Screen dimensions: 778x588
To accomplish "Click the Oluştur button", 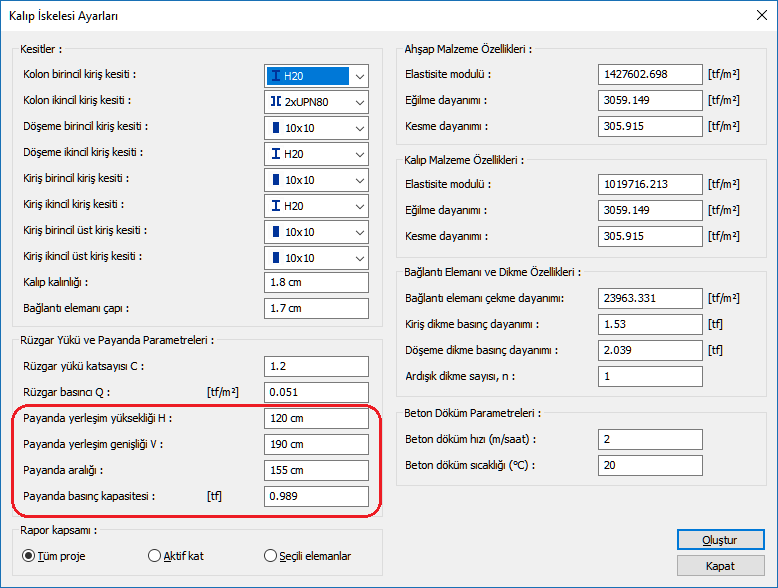I will pyautogui.click(x=719, y=540).
